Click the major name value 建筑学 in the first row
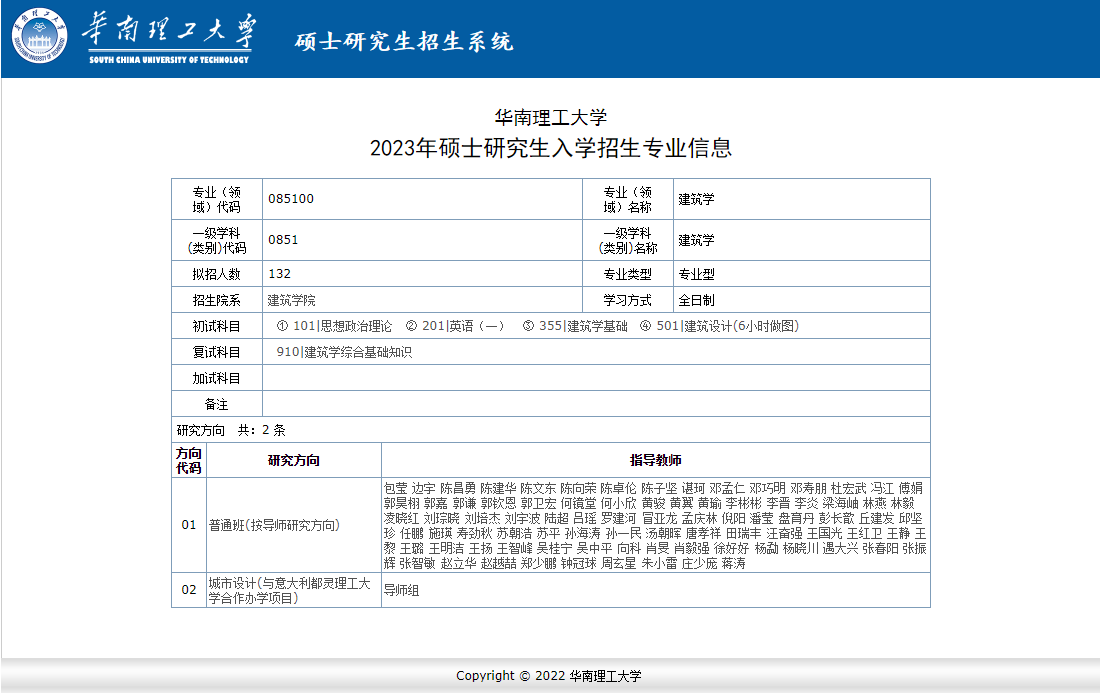 click(696, 199)
